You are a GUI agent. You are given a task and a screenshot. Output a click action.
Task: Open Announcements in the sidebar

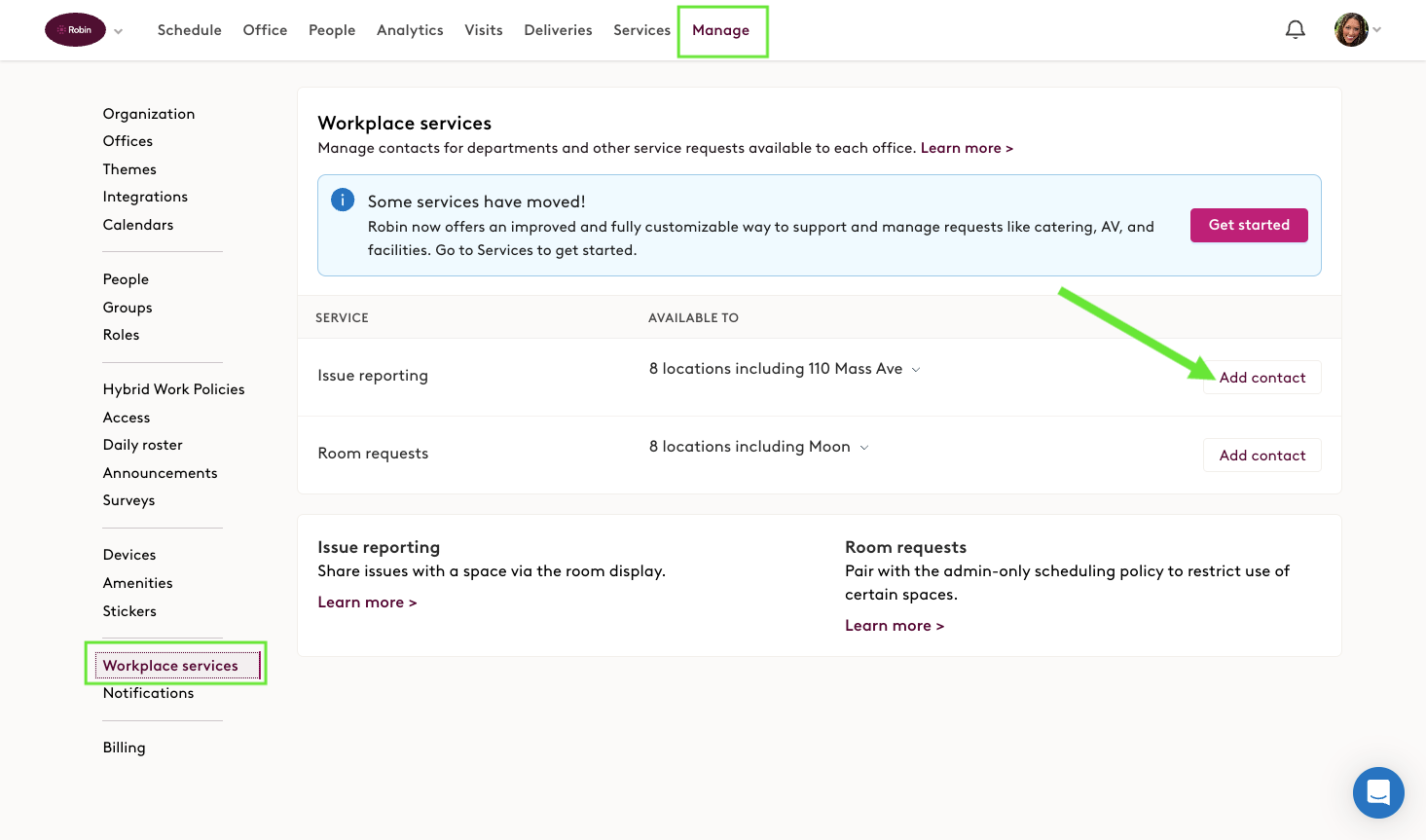point(160,473)
